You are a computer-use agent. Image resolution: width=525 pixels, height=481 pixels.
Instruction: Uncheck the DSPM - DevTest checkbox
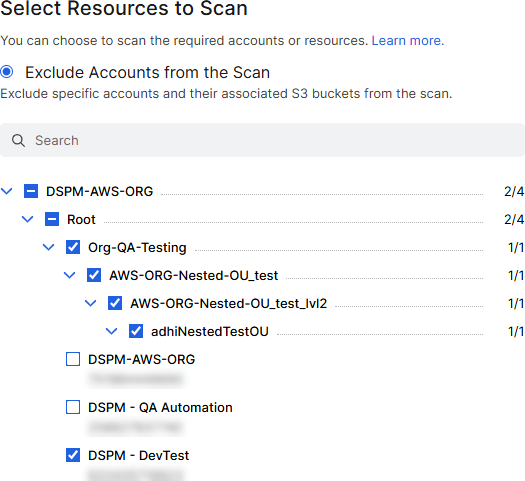click(x=73, y=455)
